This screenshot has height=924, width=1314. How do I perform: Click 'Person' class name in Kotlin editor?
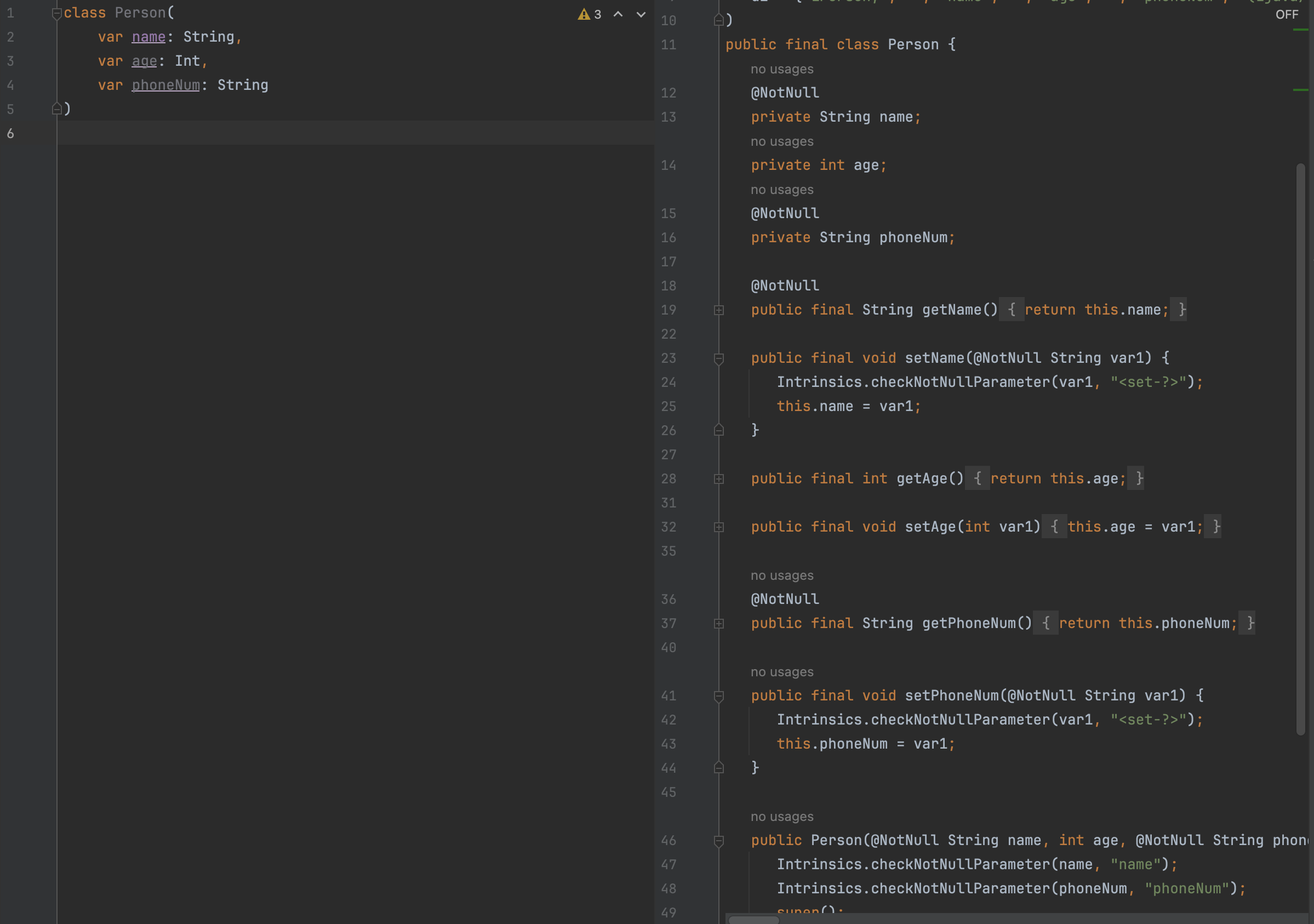(140, 13)
